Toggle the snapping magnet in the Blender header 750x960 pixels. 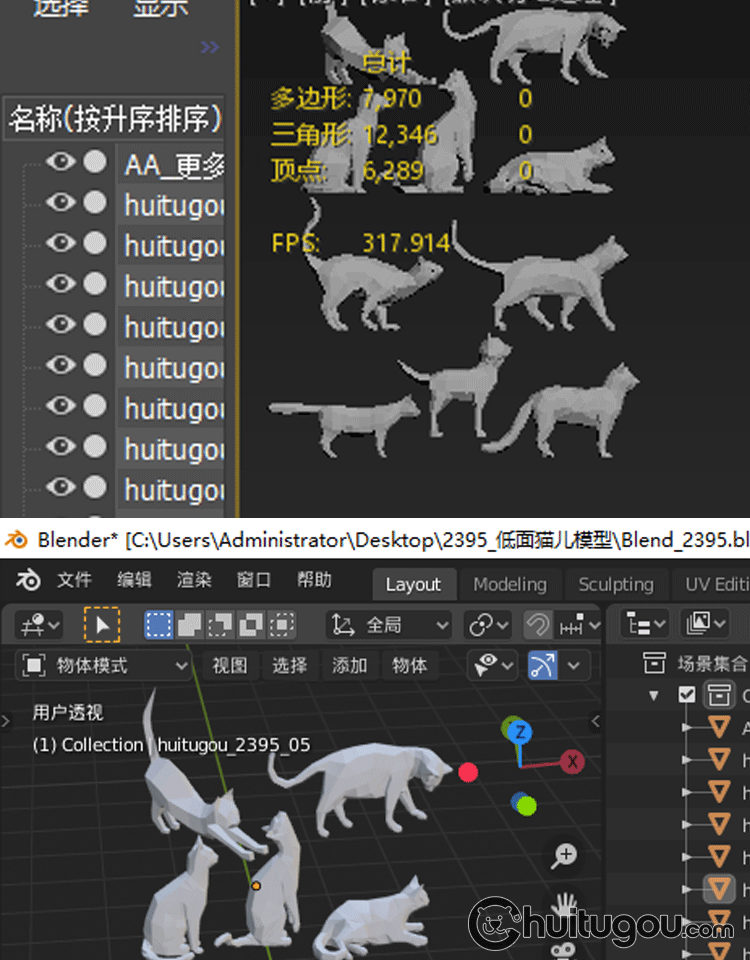pyautogui.click(x=538, y=625)
